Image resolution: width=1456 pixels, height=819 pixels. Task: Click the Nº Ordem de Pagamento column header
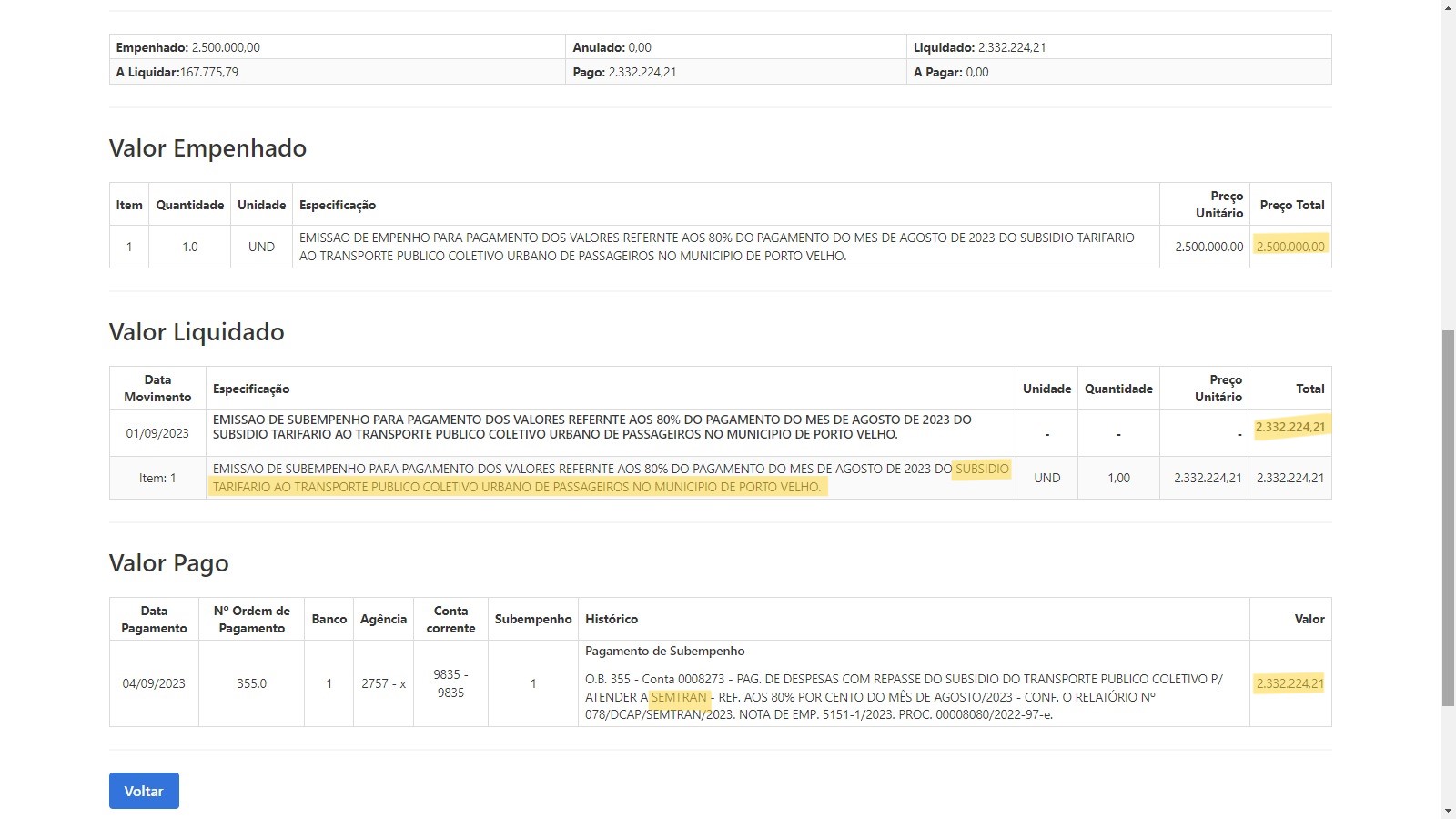point(251,619)
